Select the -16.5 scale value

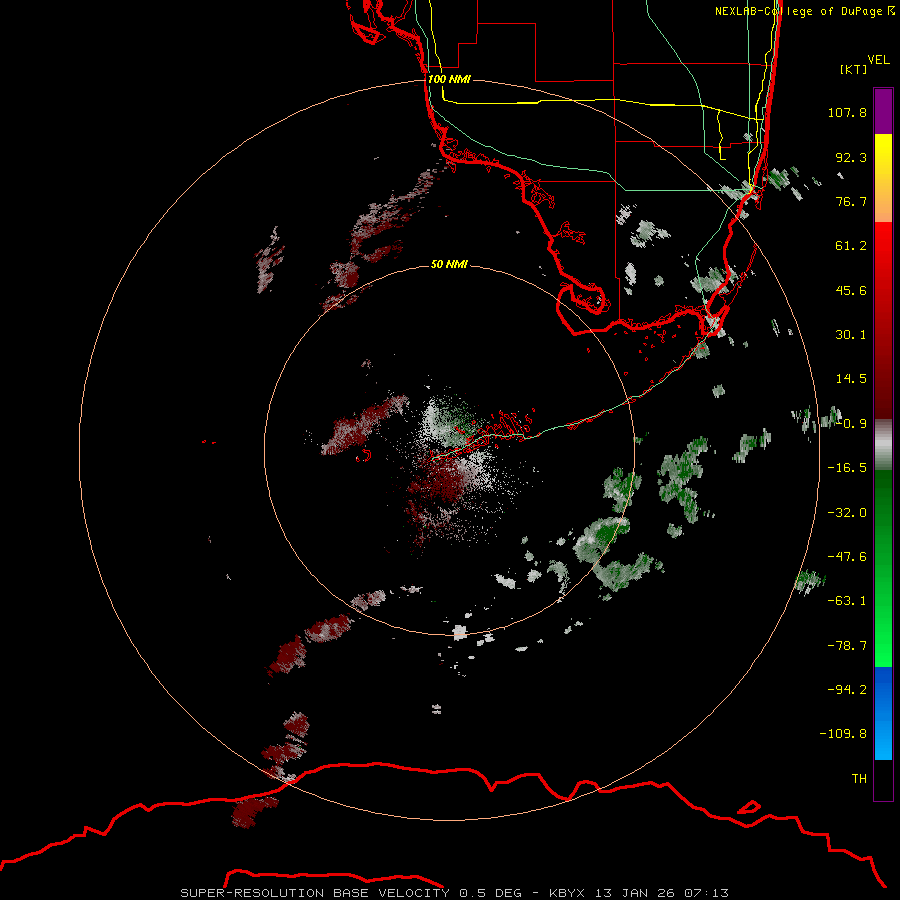point(847,468)
